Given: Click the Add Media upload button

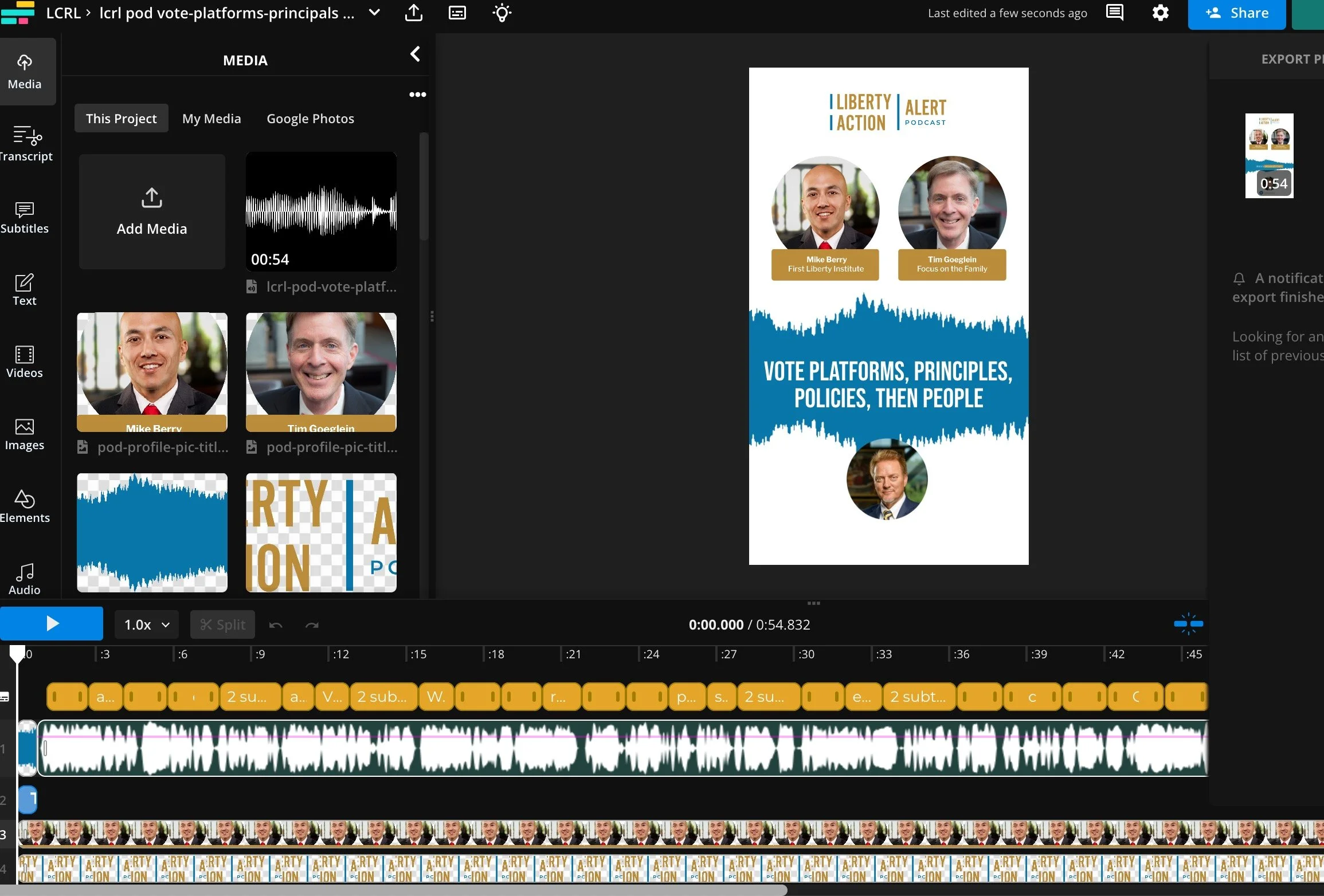Looking at the screenshot, I should click(x=152, y=211).
